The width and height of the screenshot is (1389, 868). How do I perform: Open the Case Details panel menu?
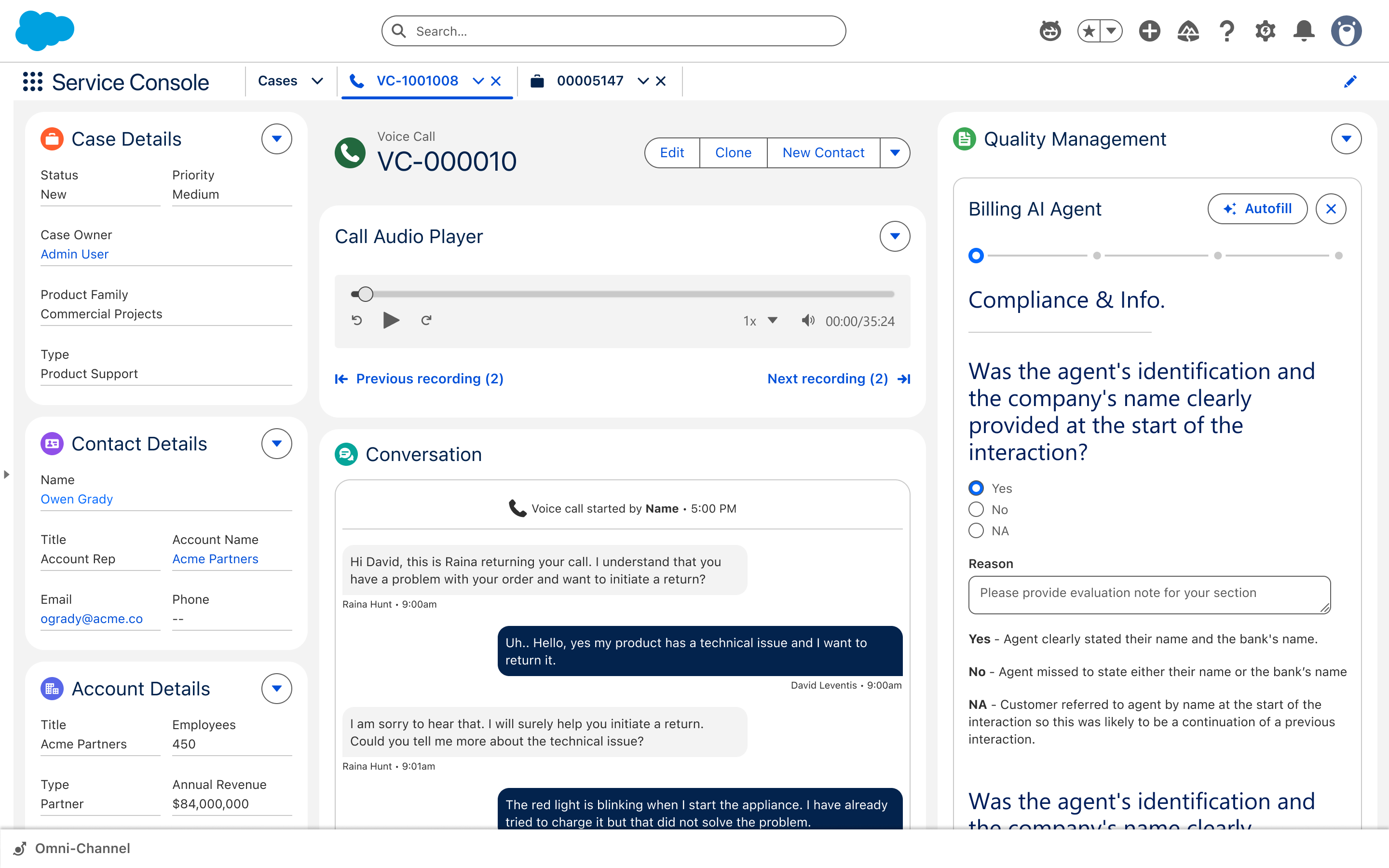(x=277, y=139)
